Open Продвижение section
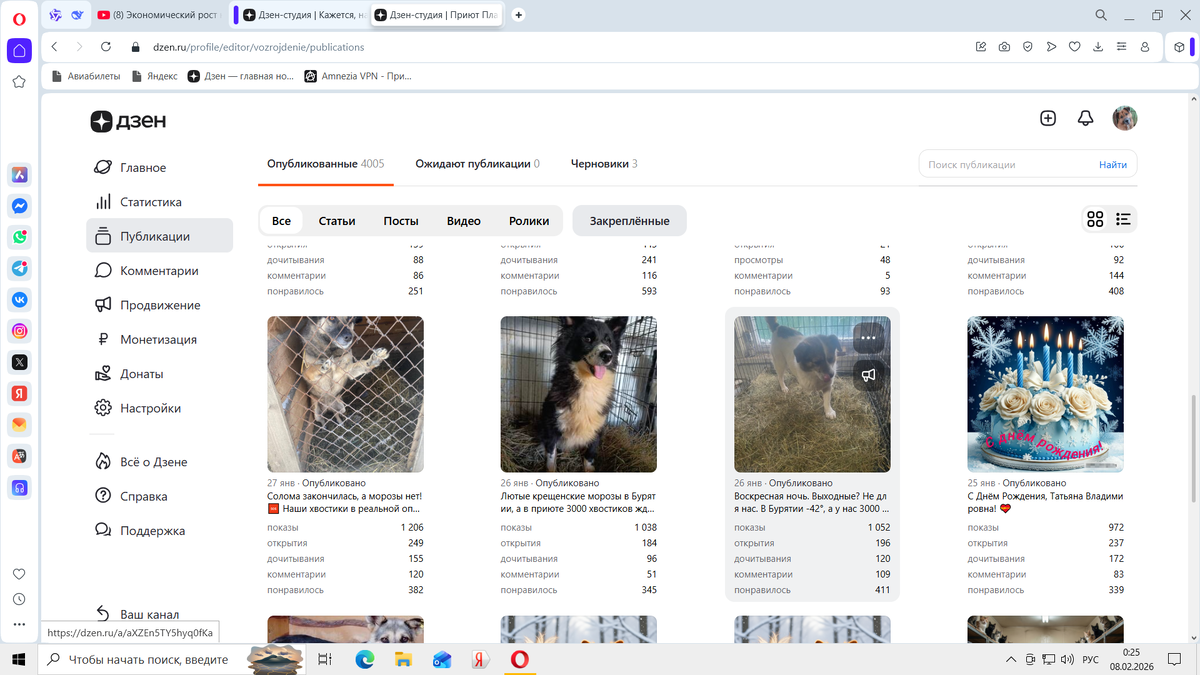Viewport: 1200px width, 675px height. tap(160, 305)
